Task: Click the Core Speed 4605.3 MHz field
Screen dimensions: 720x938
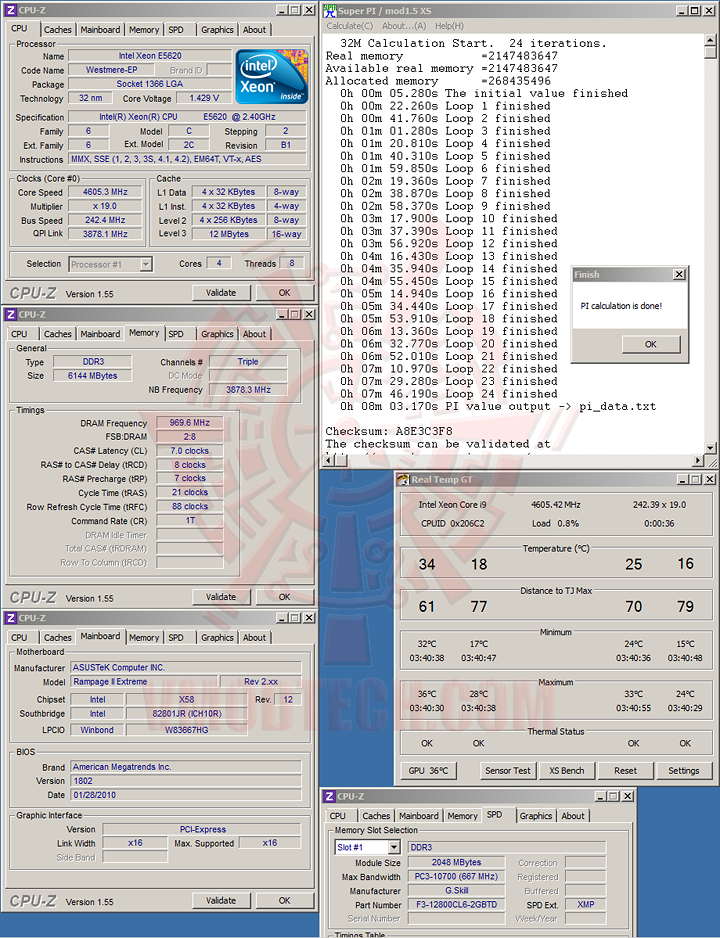Action: [x=105, y=192]
